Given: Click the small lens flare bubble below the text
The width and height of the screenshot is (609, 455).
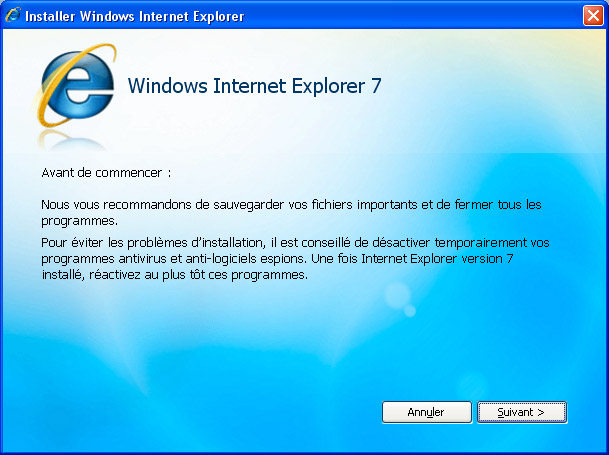Looking at the screenshot, I should tap(409, 310).
